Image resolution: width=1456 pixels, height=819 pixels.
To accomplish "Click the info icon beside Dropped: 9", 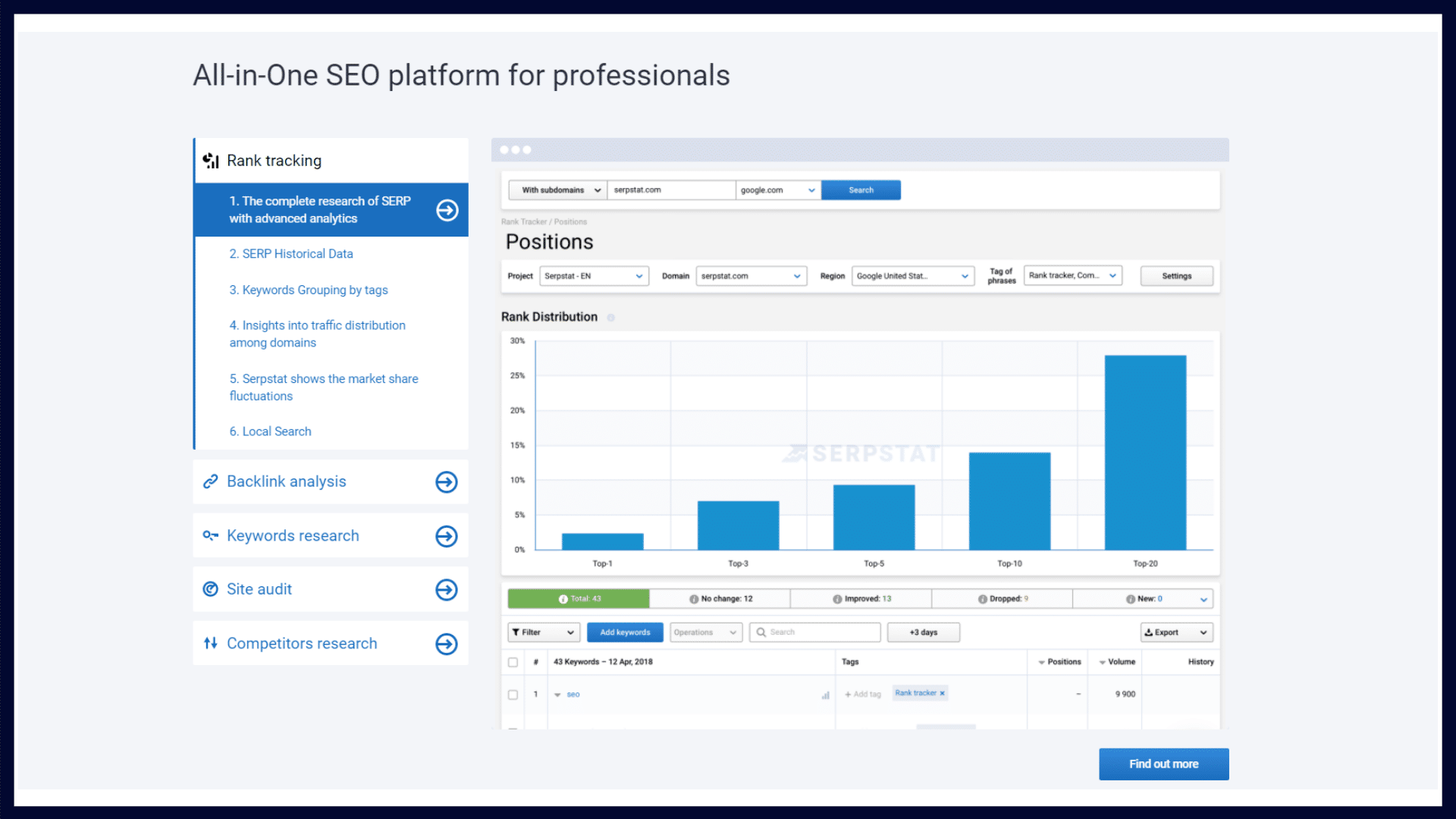I will click(x=983, y=599).
